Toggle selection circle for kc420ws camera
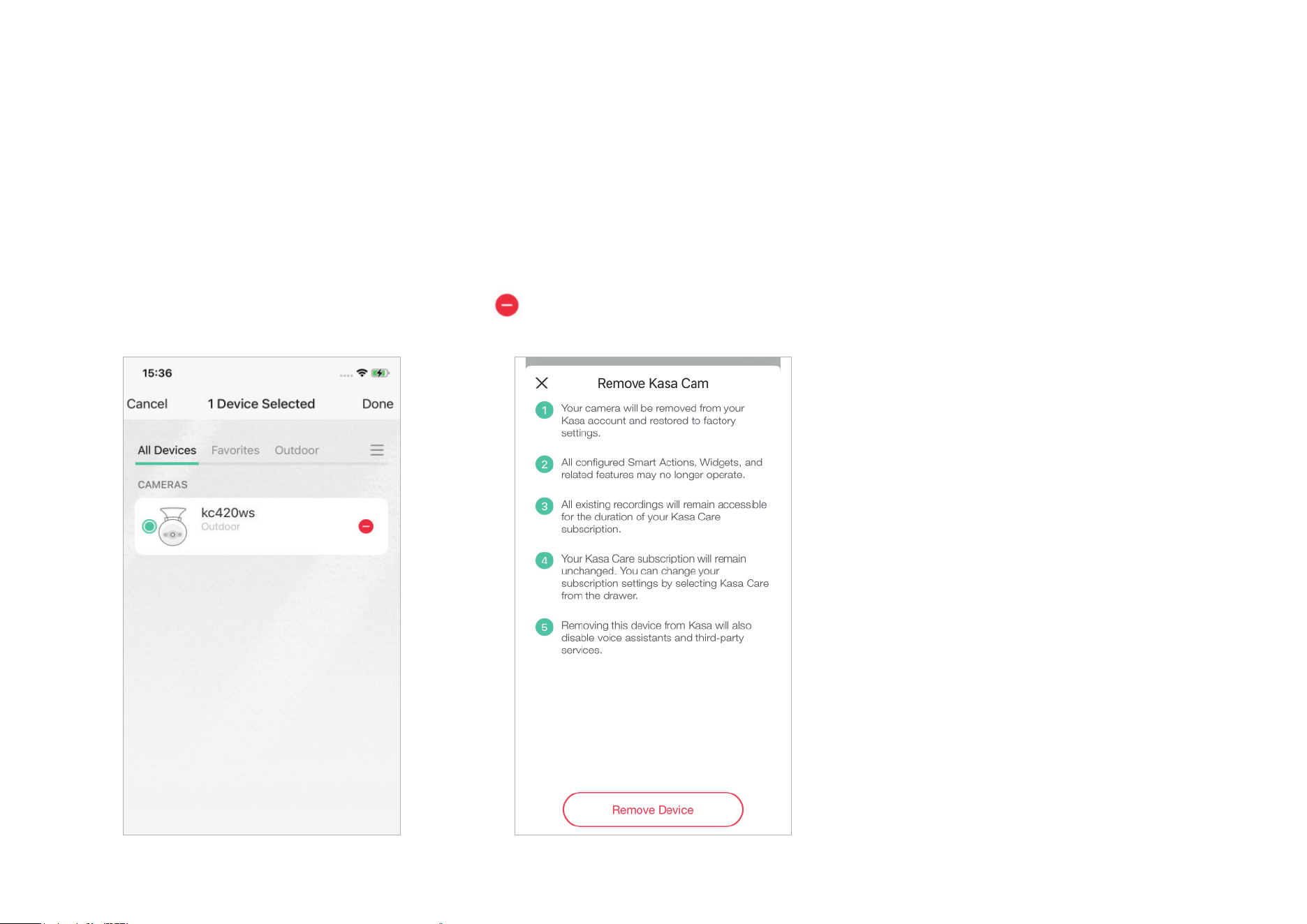The image size is (1307, 924). [149, 526]
